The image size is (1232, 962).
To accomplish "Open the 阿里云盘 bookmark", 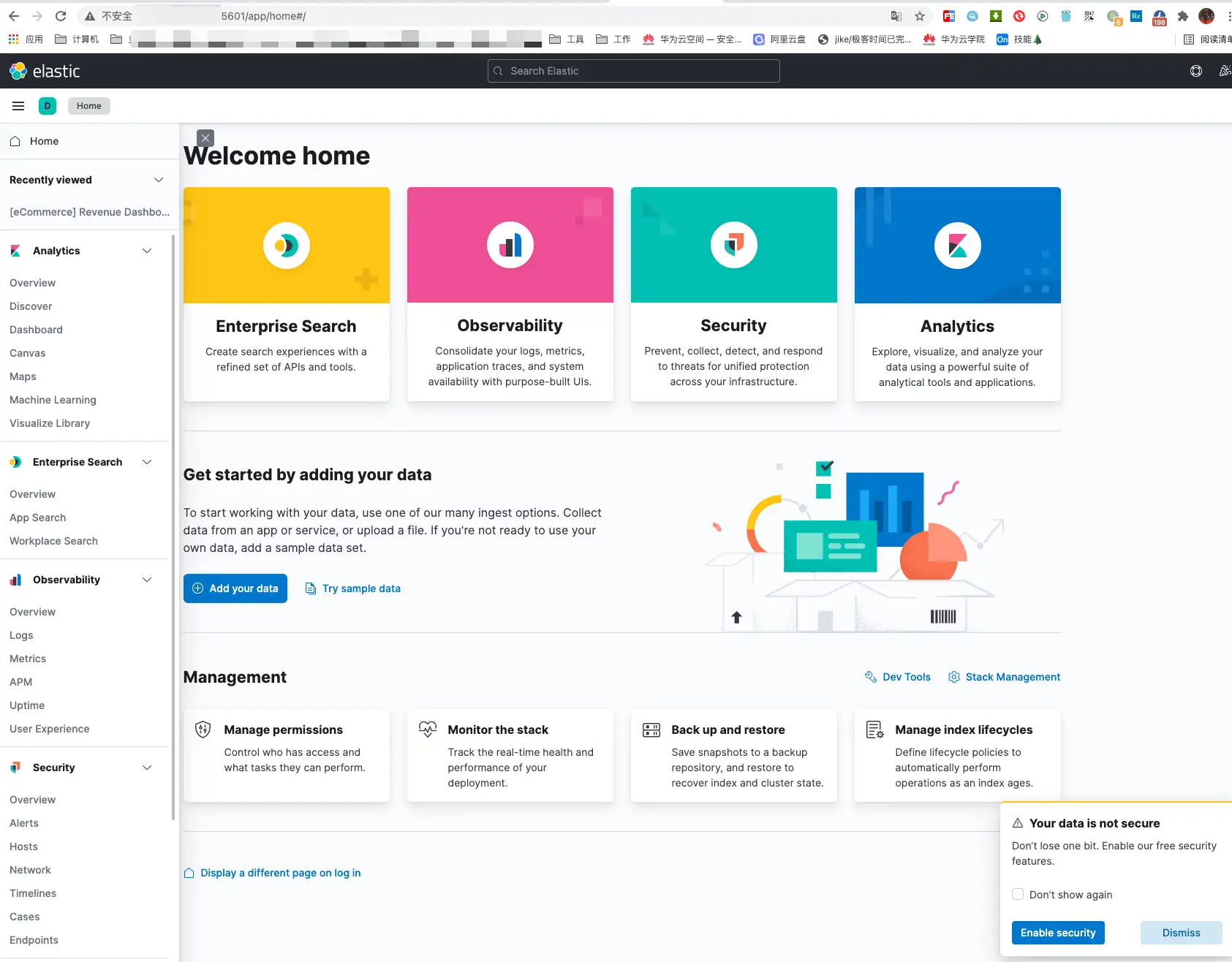I will coord(779,39).
